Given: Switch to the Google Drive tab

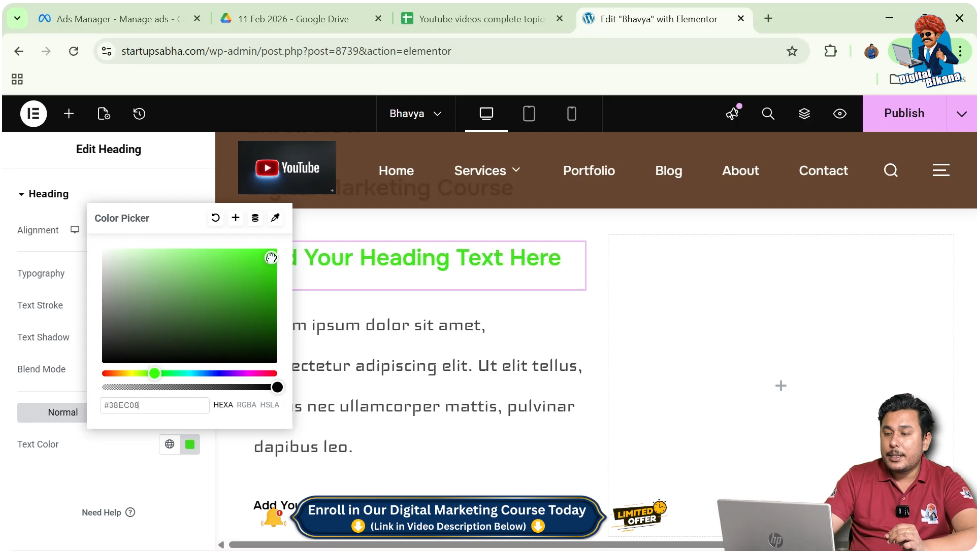Looking at the screenshot, I should (x=301, y=19).
